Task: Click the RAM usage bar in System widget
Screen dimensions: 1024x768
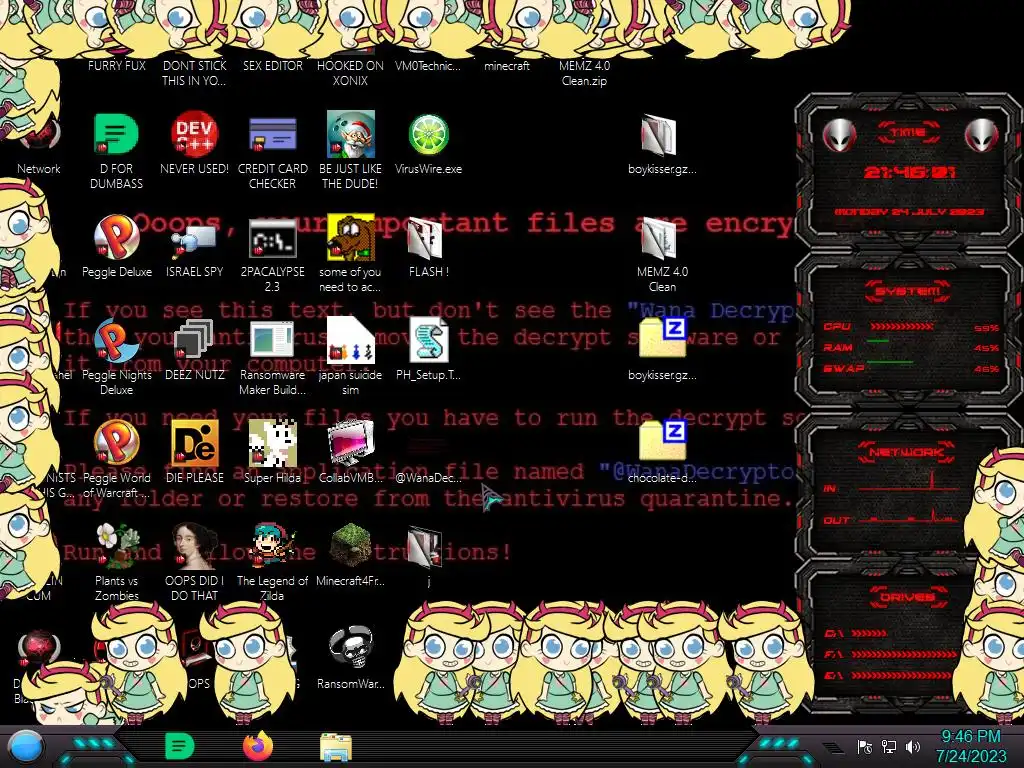Action: coord(878,341)
